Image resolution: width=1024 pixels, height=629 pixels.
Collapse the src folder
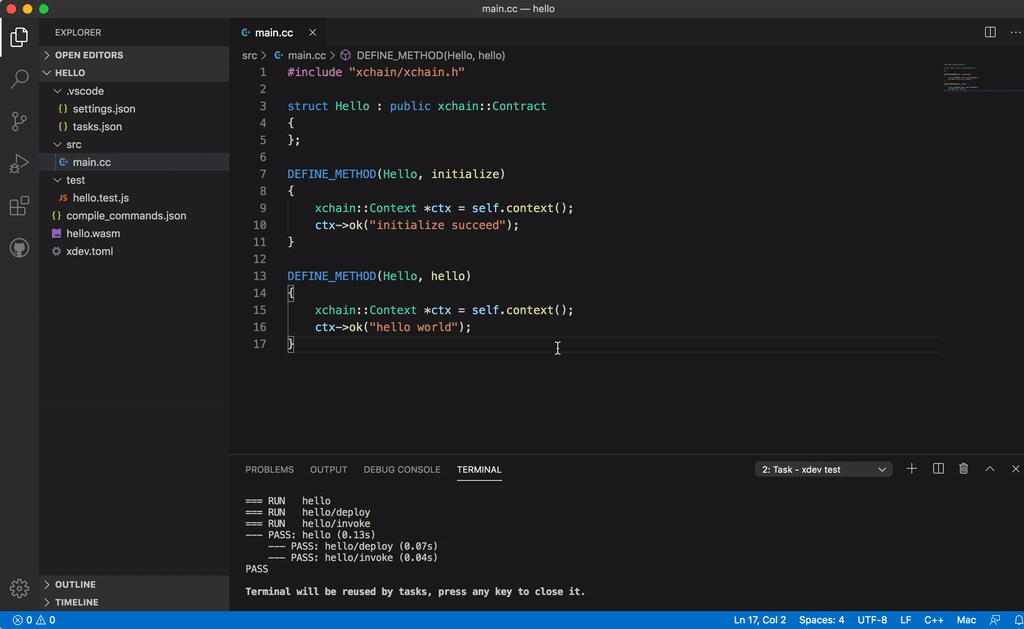click(x=134, y=144)
